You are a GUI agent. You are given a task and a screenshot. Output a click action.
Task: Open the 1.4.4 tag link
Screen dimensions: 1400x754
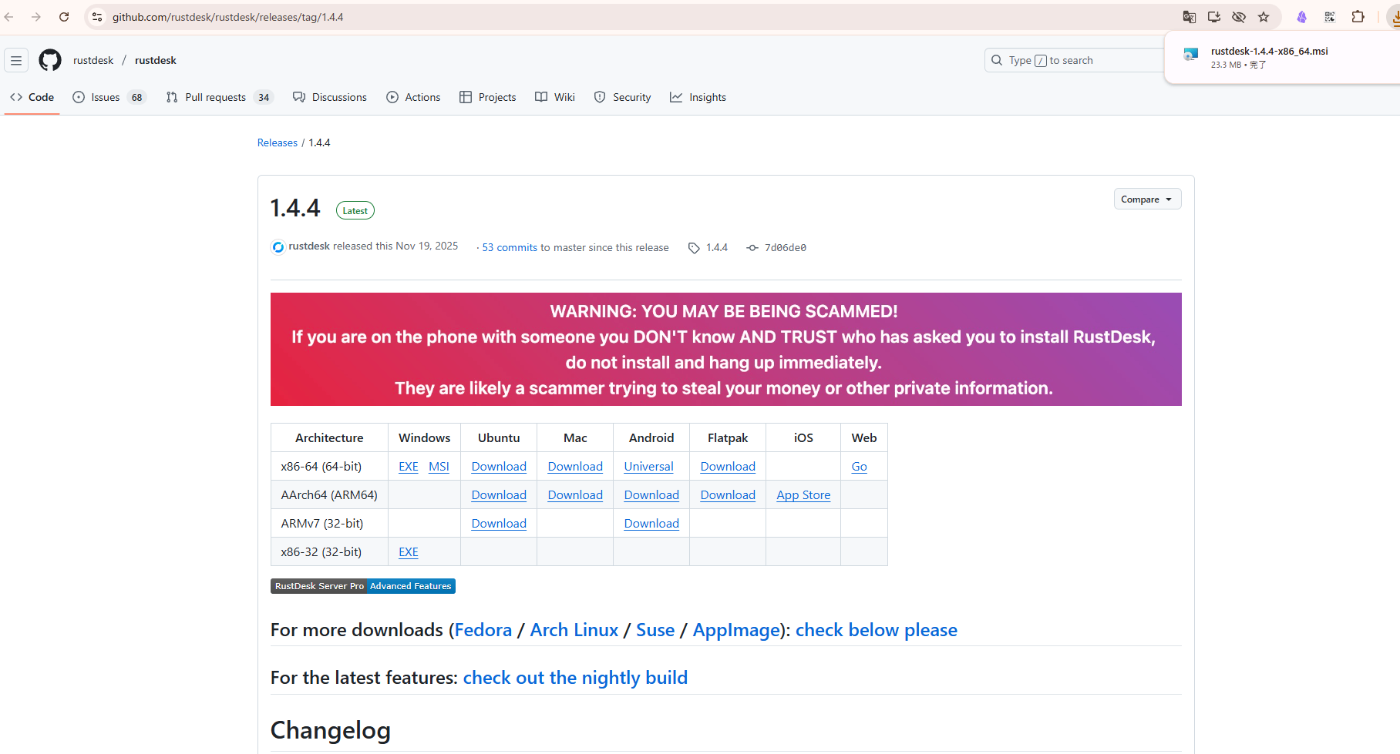717,247
